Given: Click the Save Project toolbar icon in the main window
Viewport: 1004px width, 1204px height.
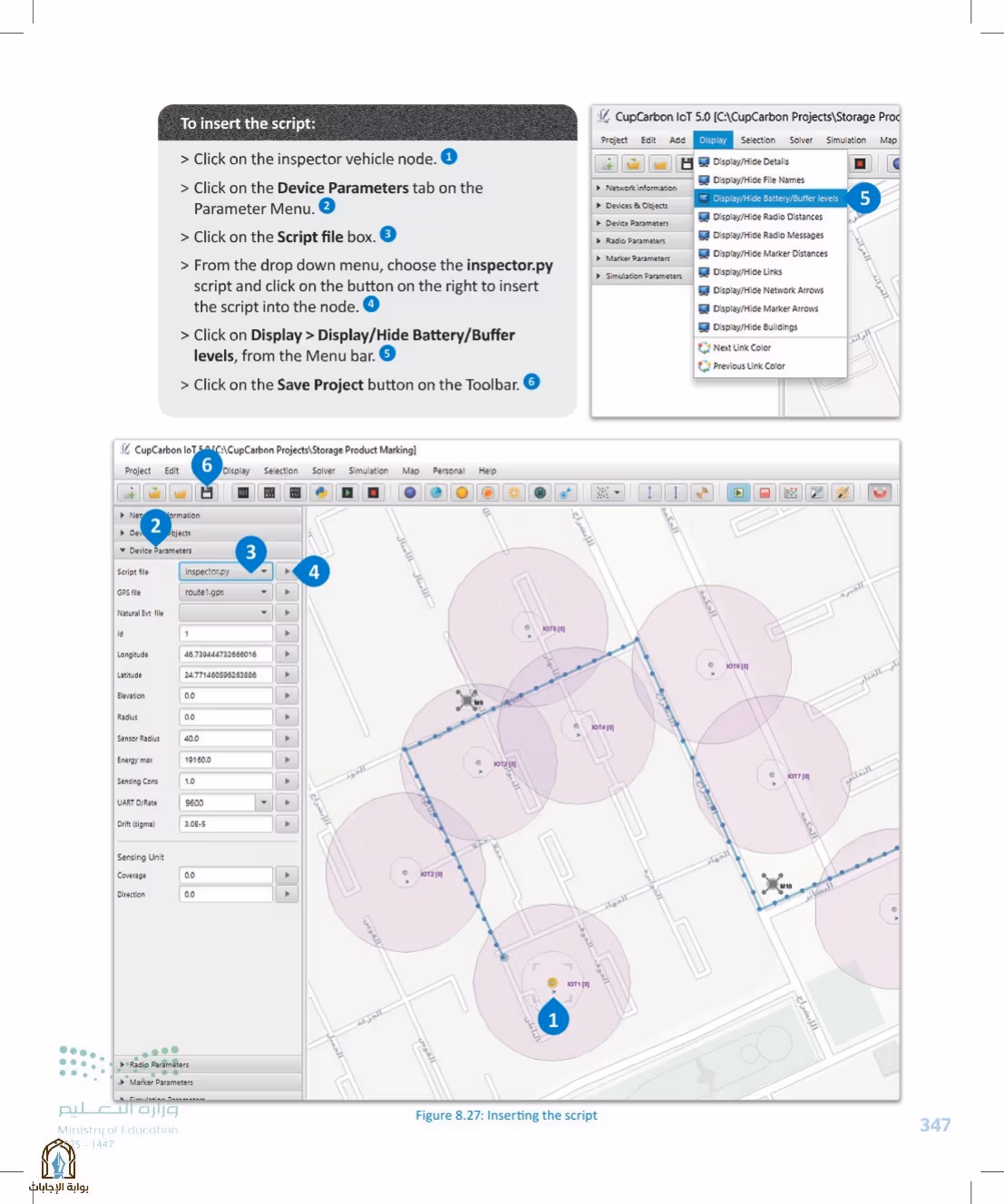Looking at the screenshot, I should (x=207, y=492).
